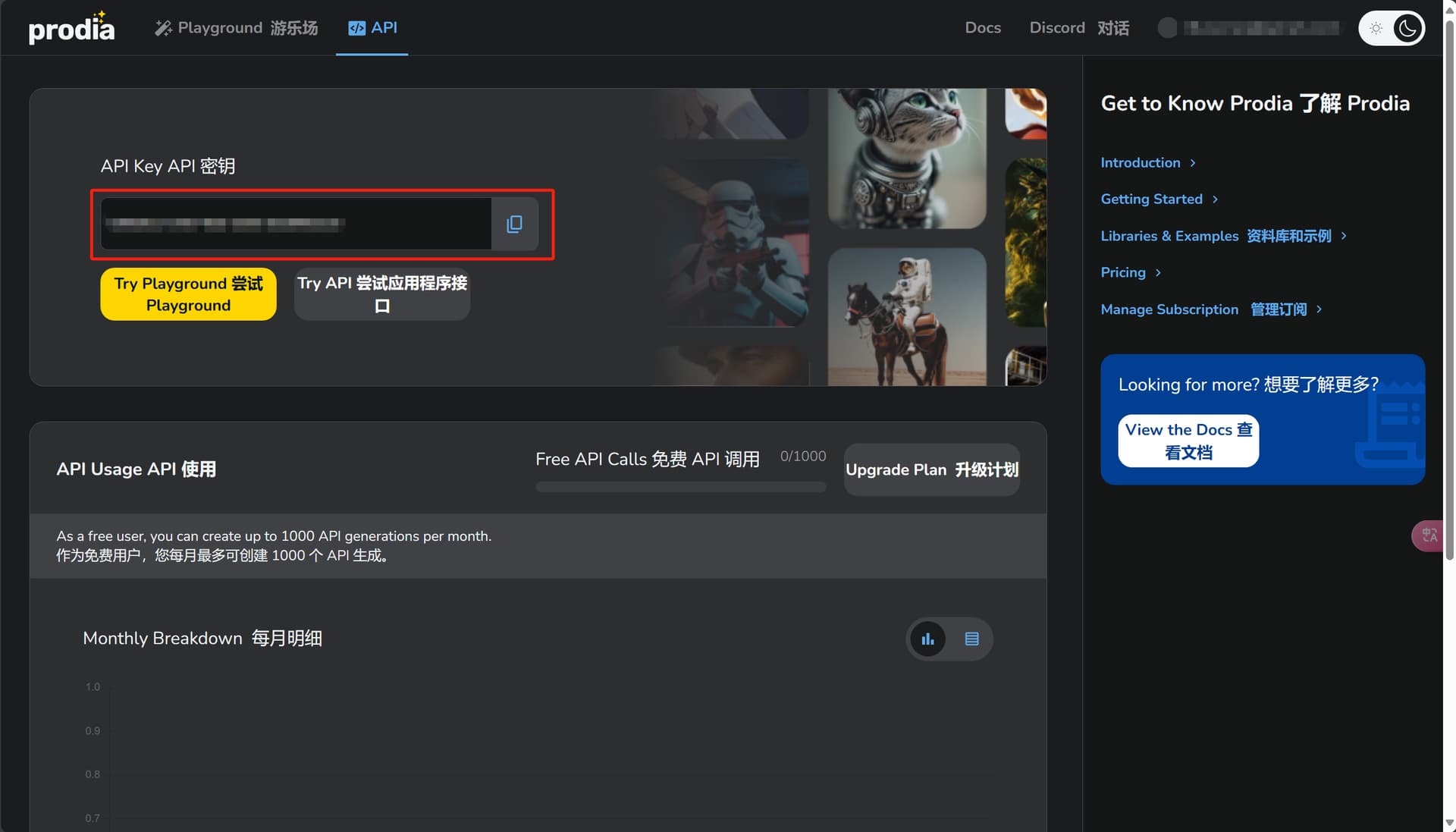Open the Playground tab
The width and height of the screenshot is (1456, 832).
pyautogui.click(x=236, y=28)
